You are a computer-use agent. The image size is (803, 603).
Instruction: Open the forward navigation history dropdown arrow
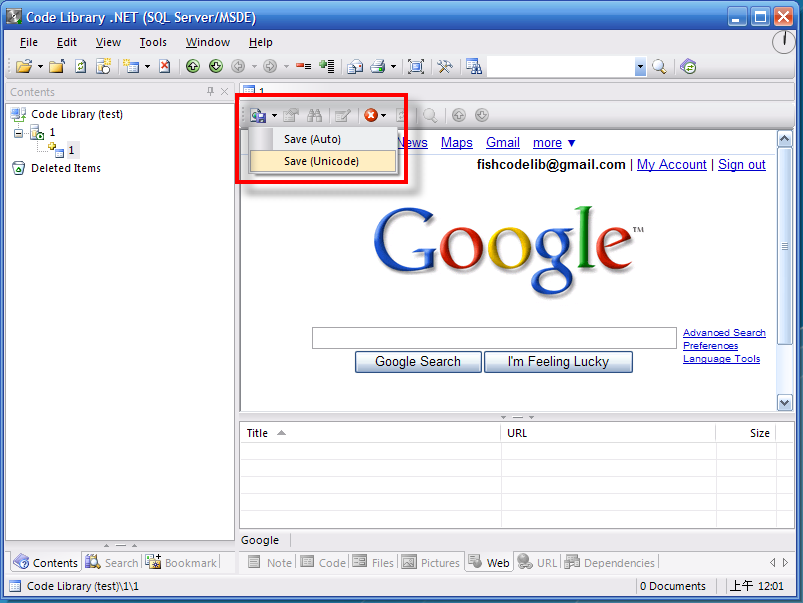286,67
